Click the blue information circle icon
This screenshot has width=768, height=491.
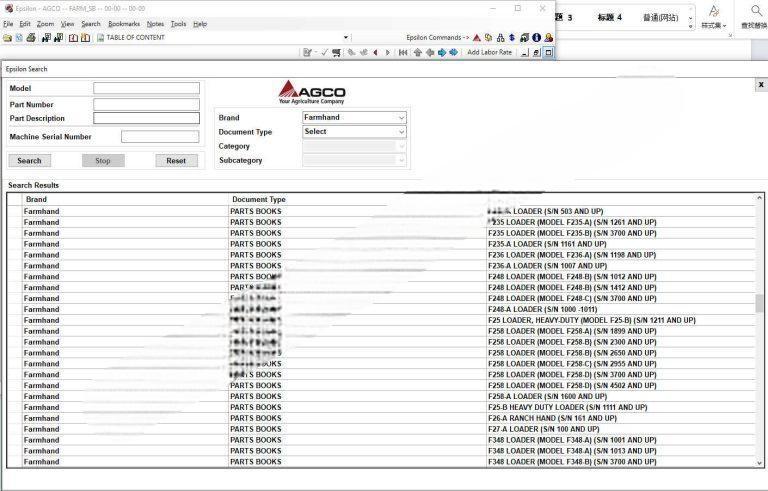point(536,38)
